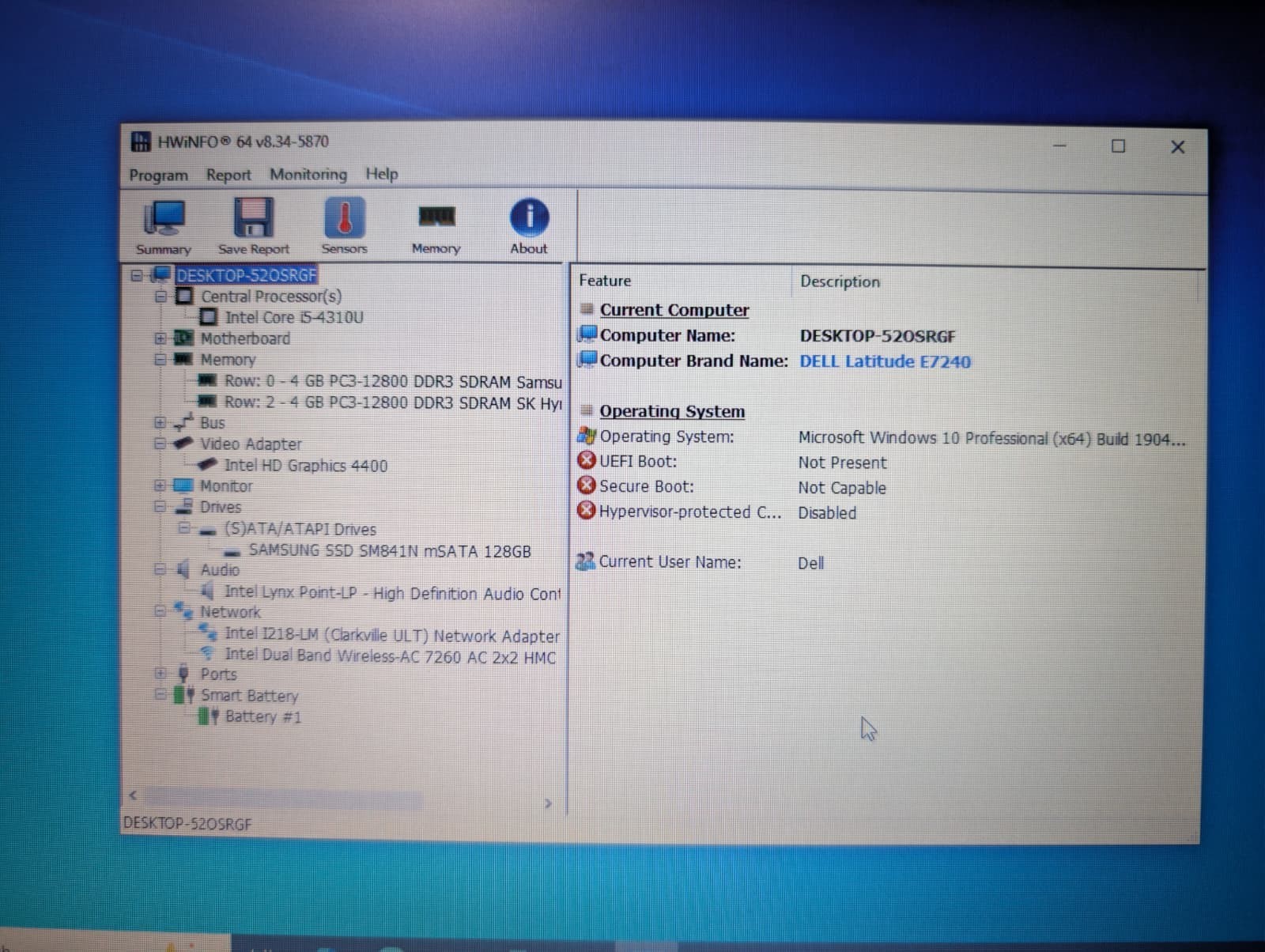Click the Smart Battery node icon

[183, 695]
